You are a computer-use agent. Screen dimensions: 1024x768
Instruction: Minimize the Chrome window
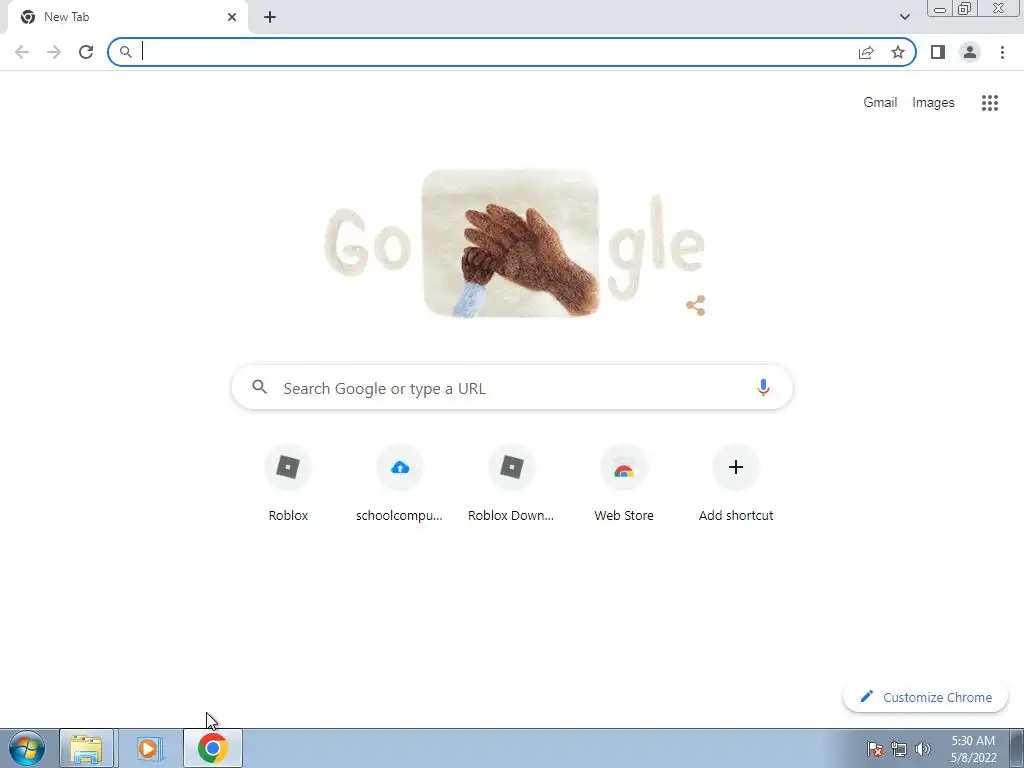(x=940, y=8)
